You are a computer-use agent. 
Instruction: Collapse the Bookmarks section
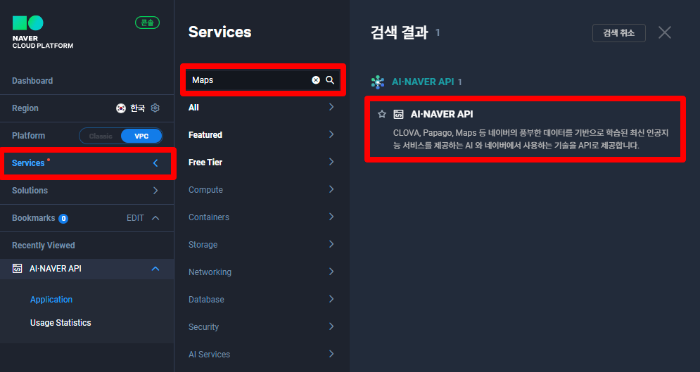155,218
